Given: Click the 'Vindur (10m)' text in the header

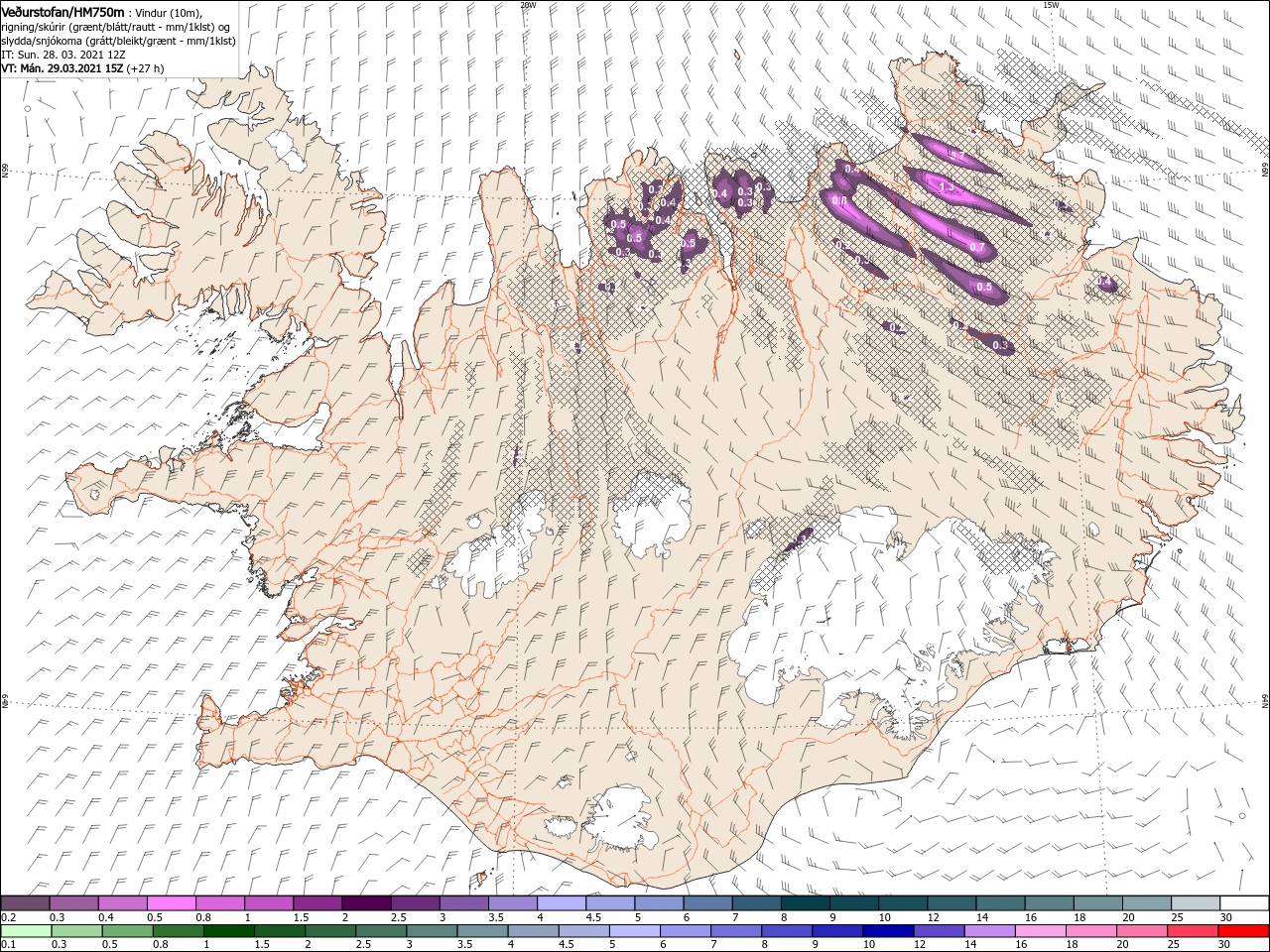Looking at the screenshot, I should pyautogui.click(x=168, y=12).
